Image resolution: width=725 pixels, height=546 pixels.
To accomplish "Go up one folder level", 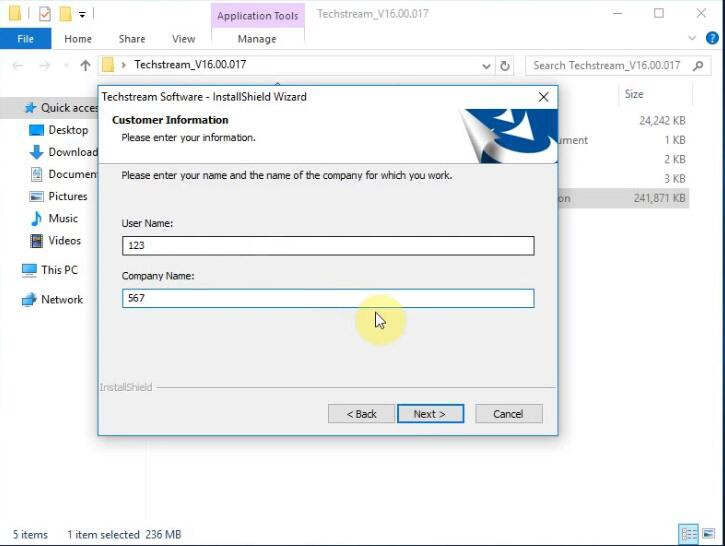I will coord(85,66).
